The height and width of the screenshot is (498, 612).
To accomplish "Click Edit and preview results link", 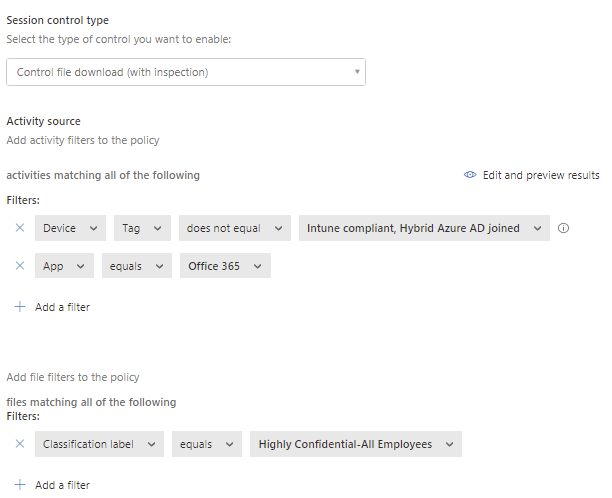I will pos(541,175).
